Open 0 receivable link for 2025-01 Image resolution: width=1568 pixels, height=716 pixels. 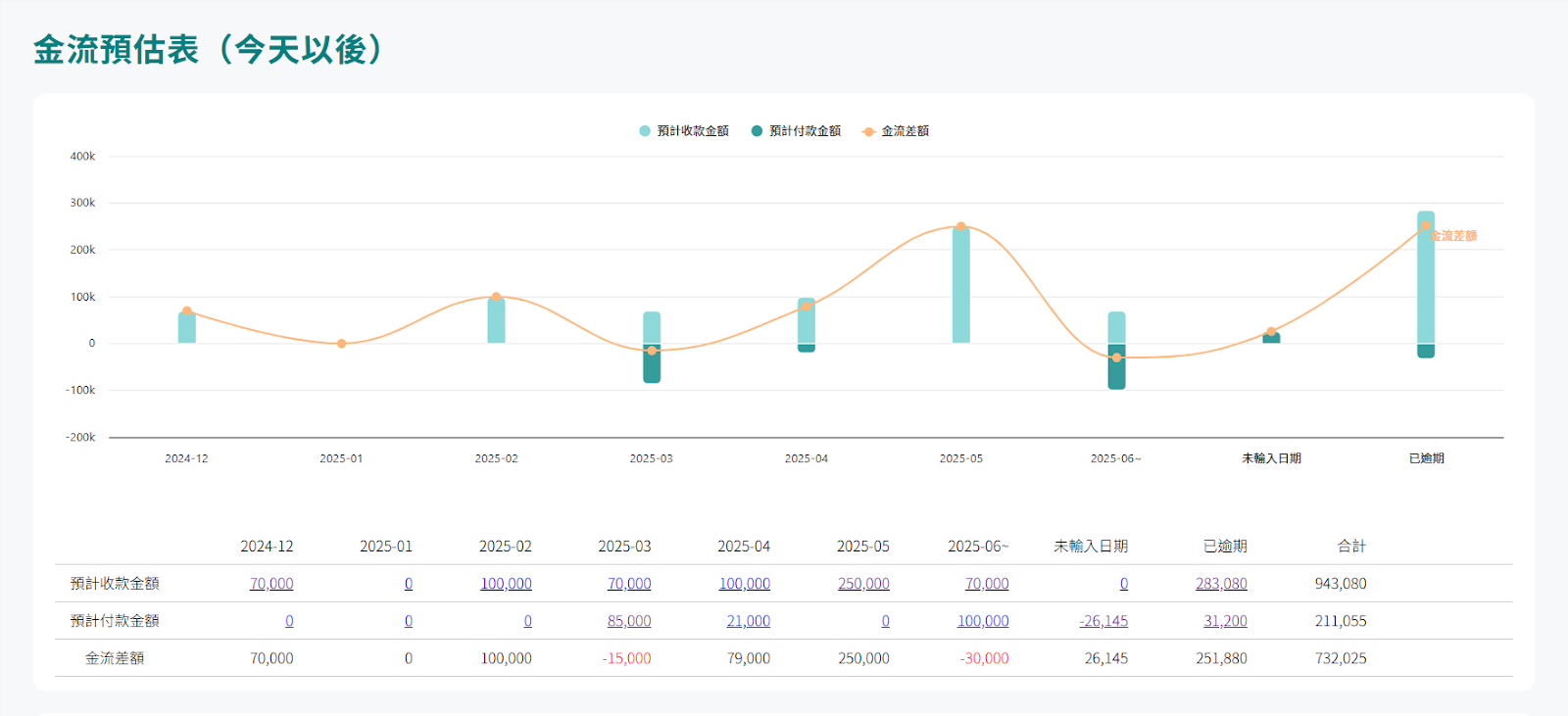(409, 584)
